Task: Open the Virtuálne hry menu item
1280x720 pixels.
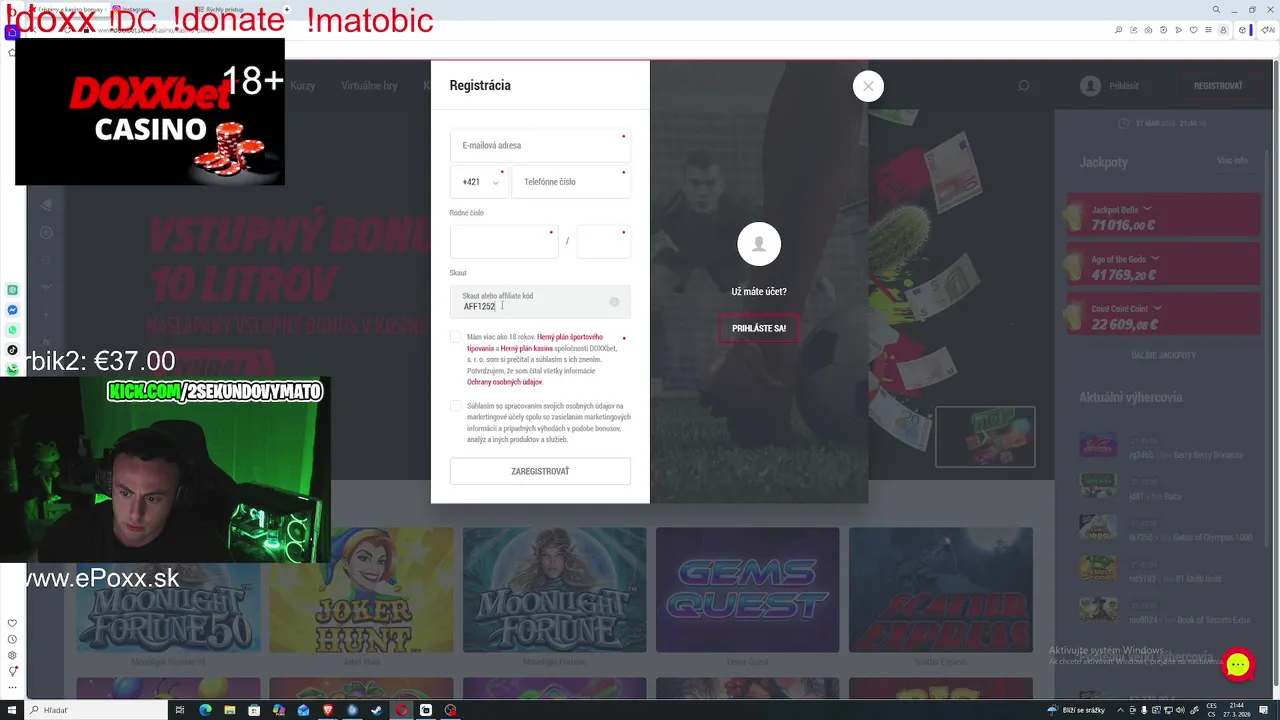Action: click(x=369, y=86)
